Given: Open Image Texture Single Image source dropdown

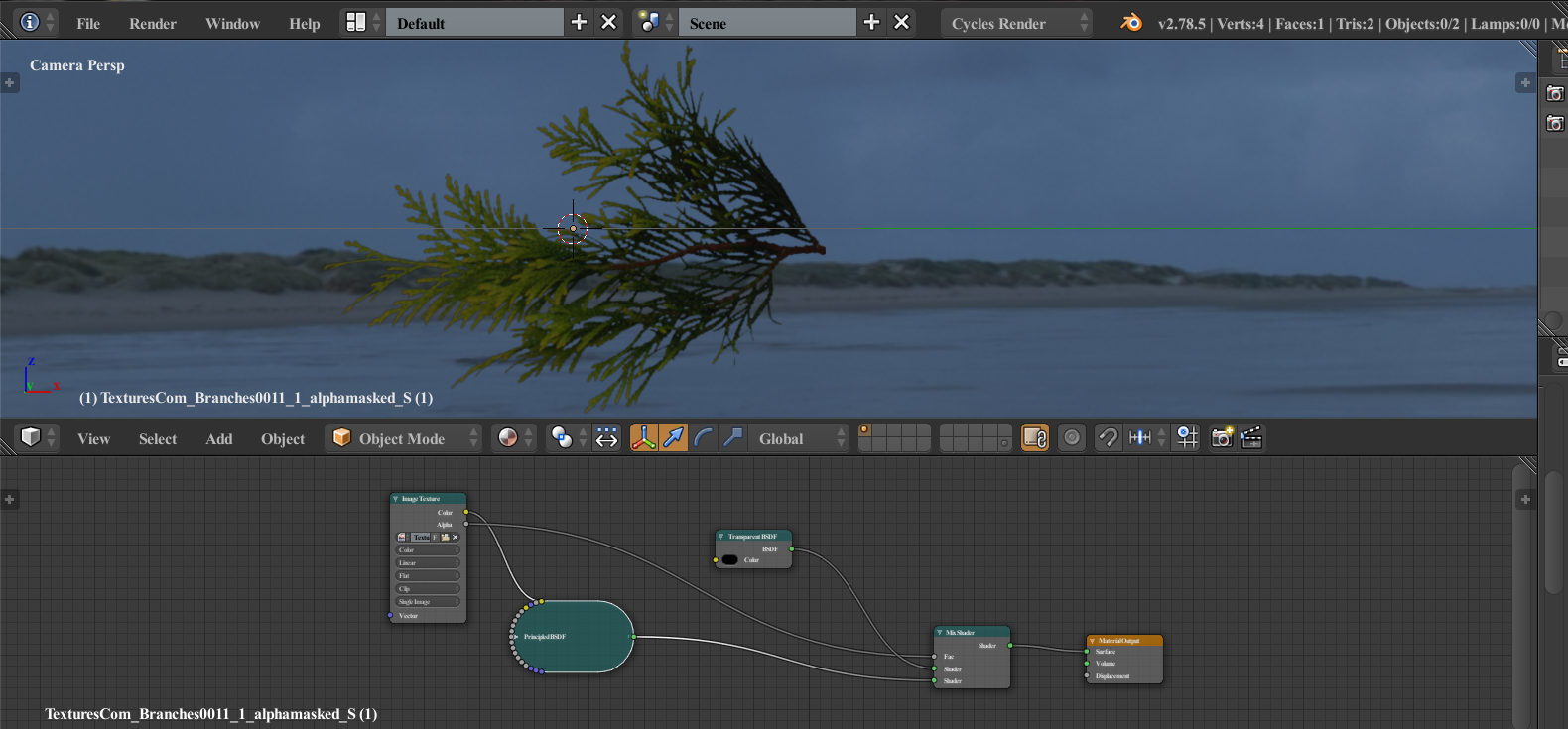Looking at the screenshot, I should (428, 602).
